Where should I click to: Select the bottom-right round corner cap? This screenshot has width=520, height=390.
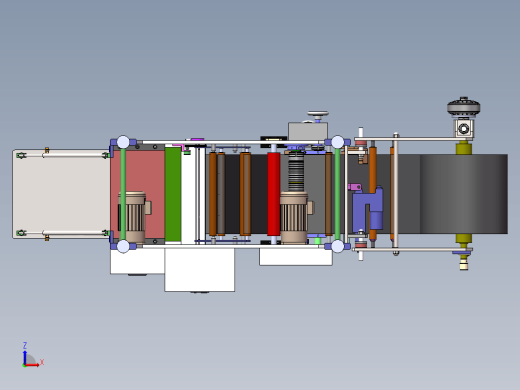click(x=338, y=246)
